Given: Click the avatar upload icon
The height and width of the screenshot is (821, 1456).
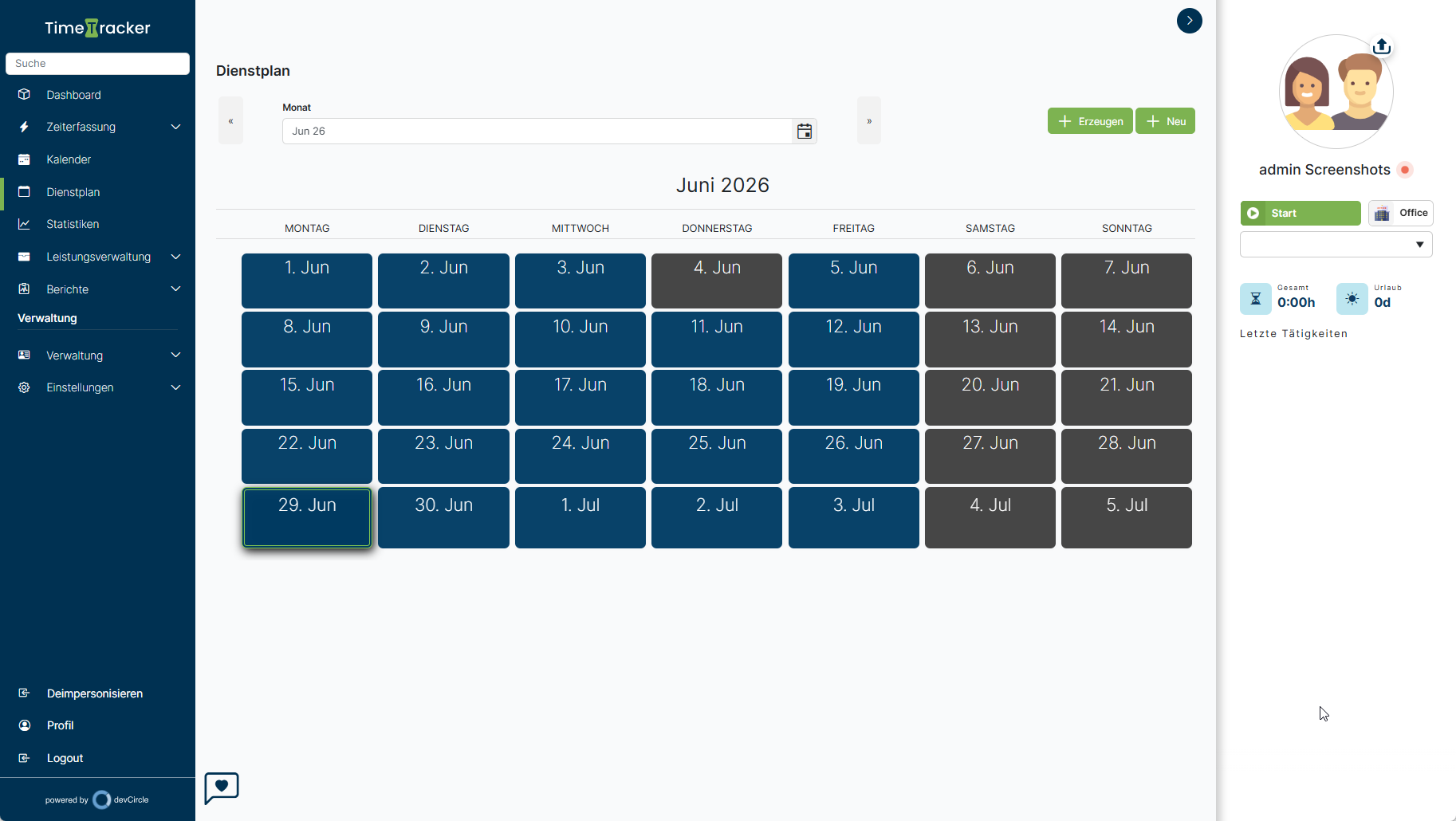Looking at the screenshot, I should point(1382,46).
